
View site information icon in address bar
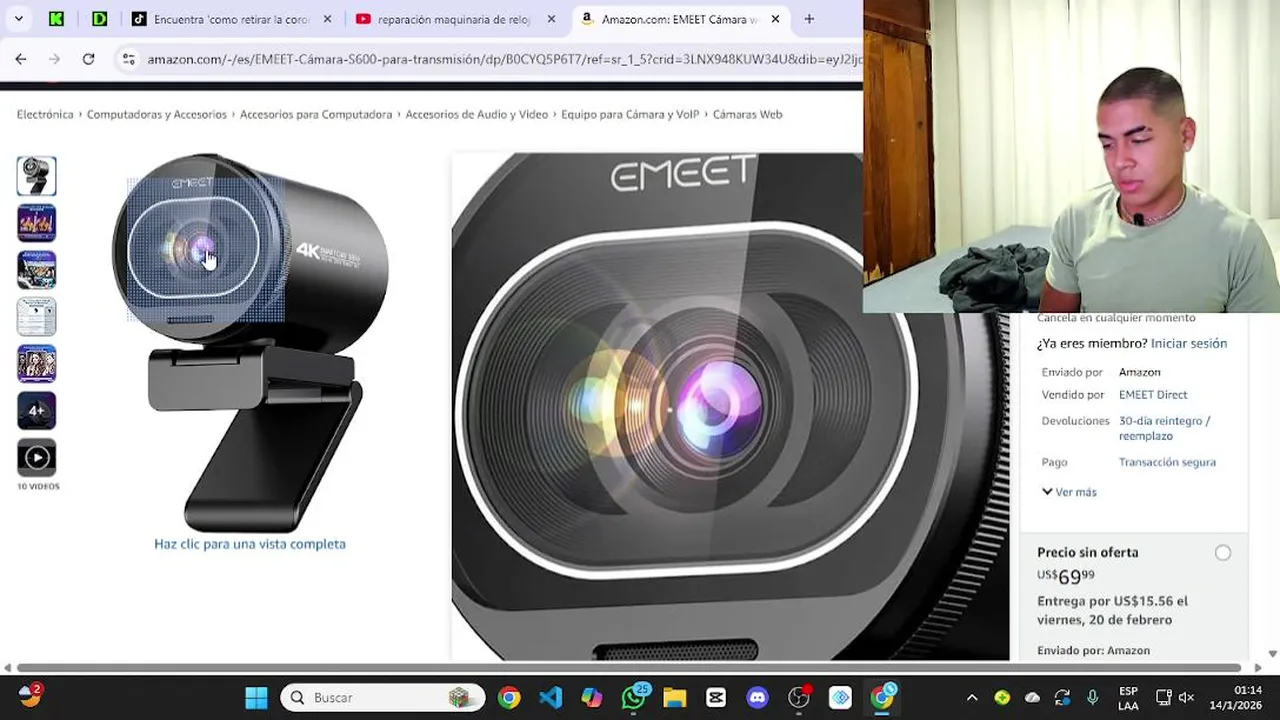(128, 59)
